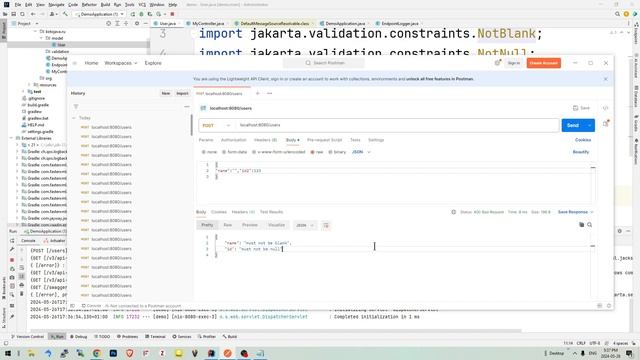The height and width of the screenshot is (360, 640).
Task: Click the Postman code snippet icon
Action: click(606, 108)
